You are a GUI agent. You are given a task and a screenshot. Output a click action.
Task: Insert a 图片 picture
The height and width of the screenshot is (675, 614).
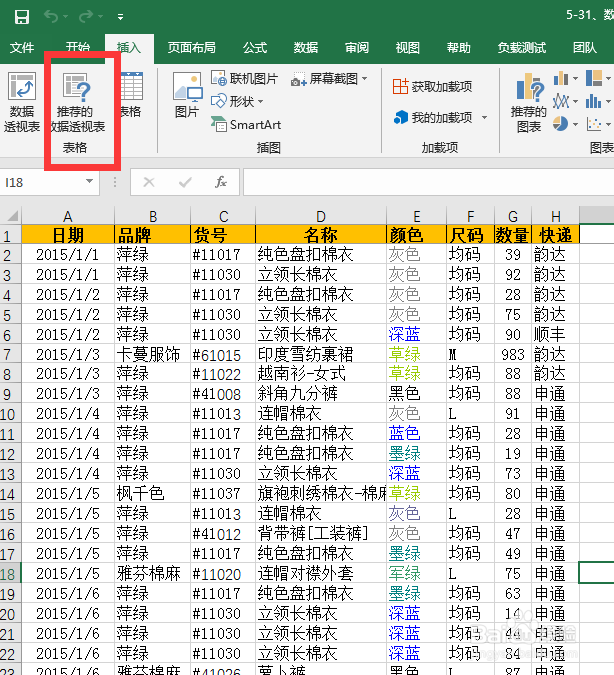pyautogui.click(x=187, y=96)
